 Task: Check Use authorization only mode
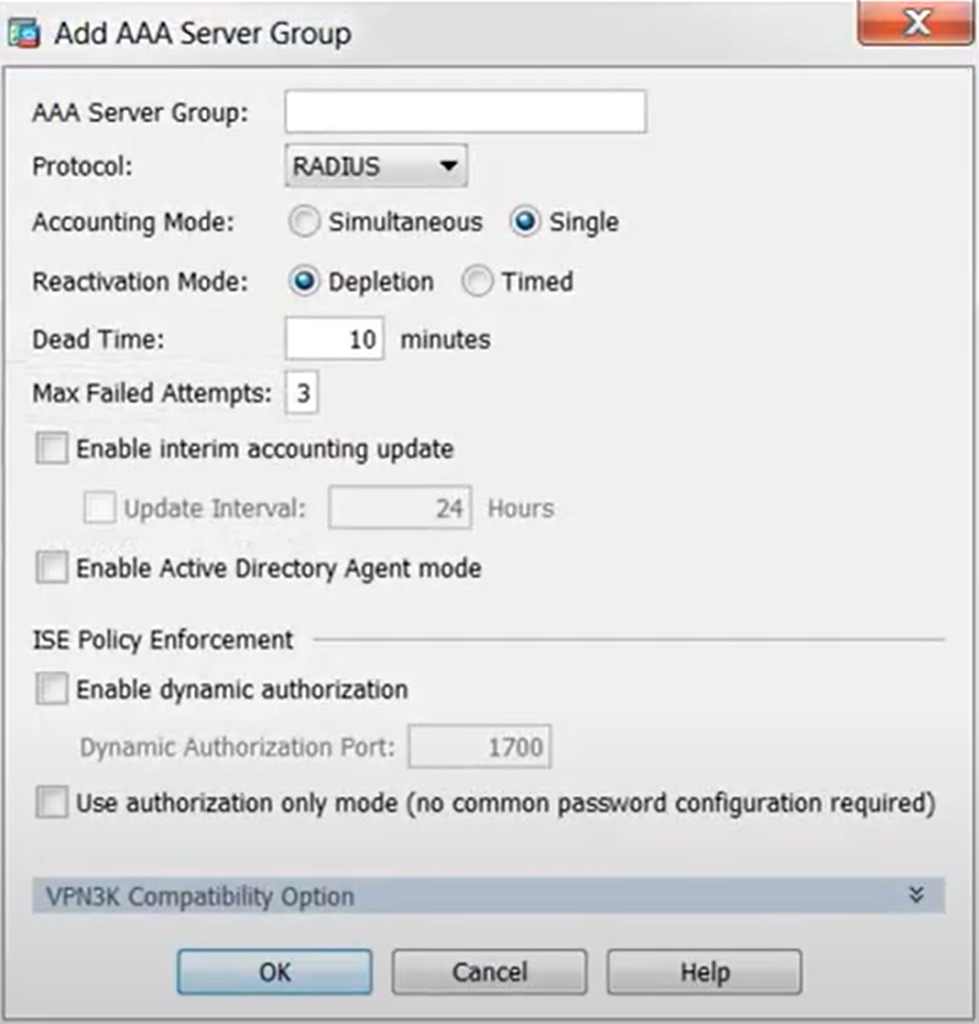[50, 803]
